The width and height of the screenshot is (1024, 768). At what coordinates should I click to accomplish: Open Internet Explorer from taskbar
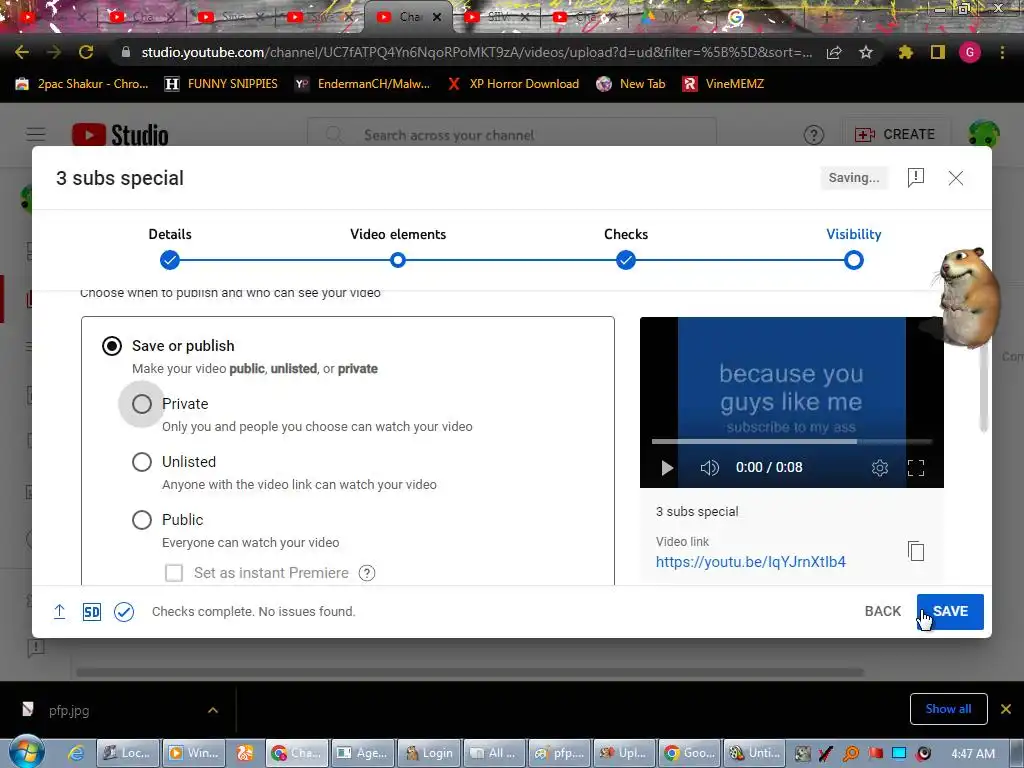(x=76, y=753)
